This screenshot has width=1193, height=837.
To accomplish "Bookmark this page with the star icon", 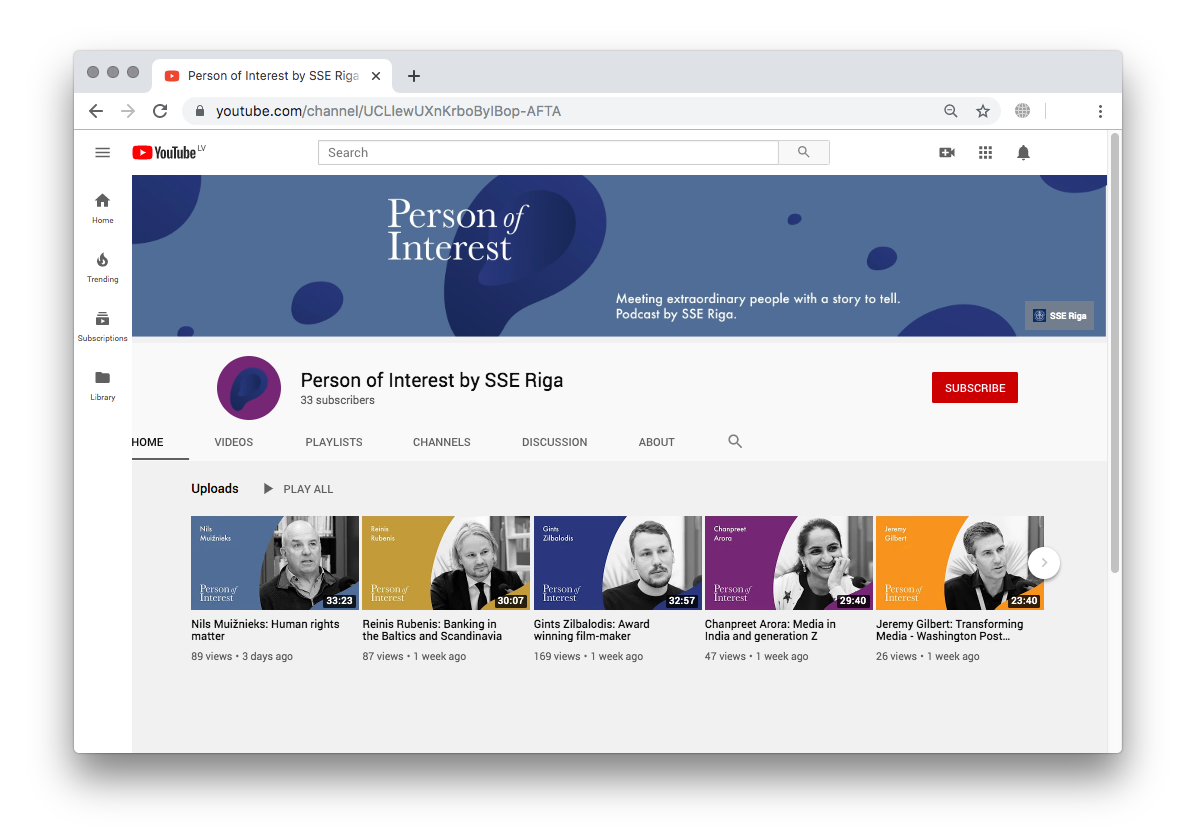I will click(x=983, y=111).
